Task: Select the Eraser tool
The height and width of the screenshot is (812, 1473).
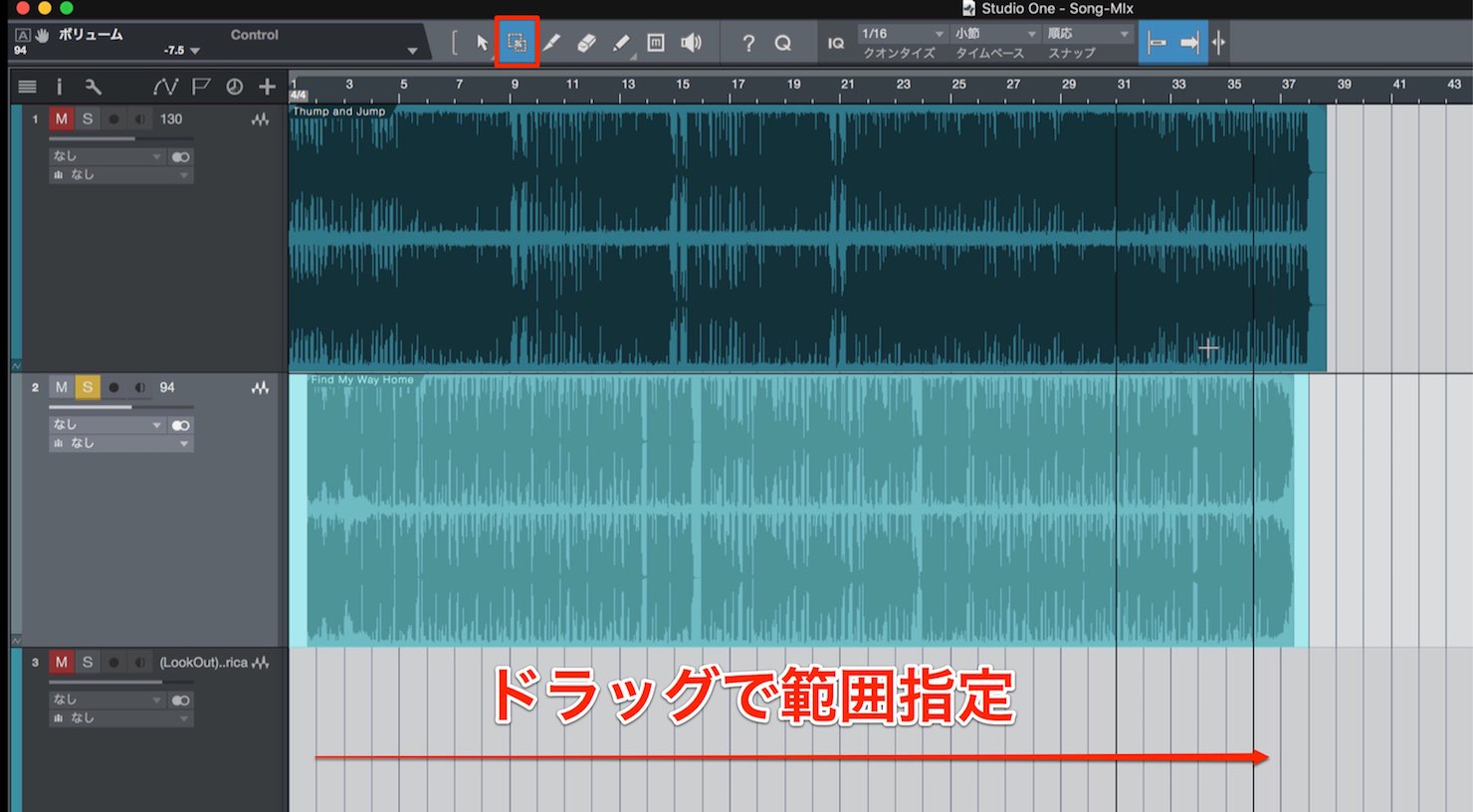Action: (x=586, y=43)
